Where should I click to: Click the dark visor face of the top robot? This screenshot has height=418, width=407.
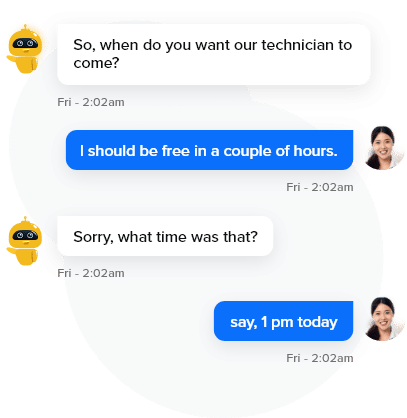click(x=25, y=44)
